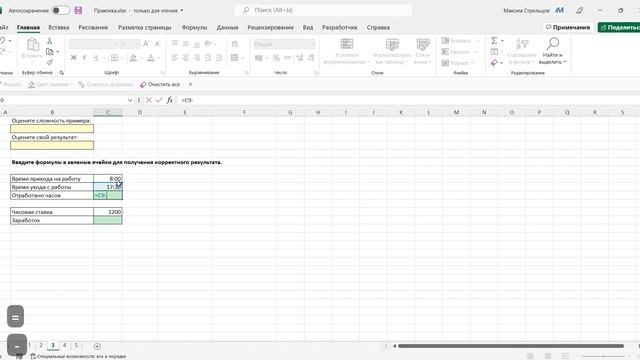Click the Clear eraser icon in Редактирование
Viewport: 640px width, 360px height.
[494, 62]
